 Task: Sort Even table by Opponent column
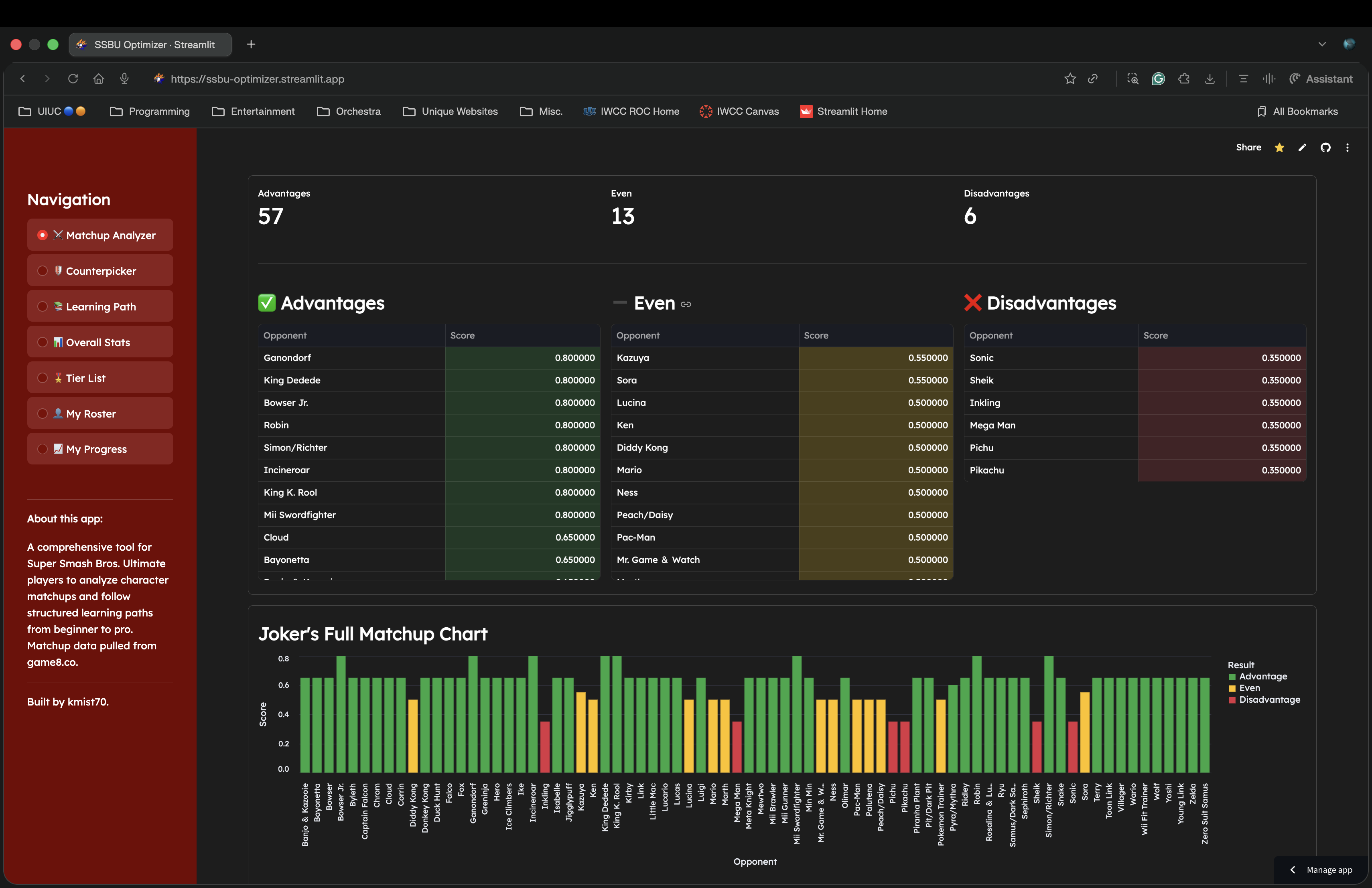(705, 335)
